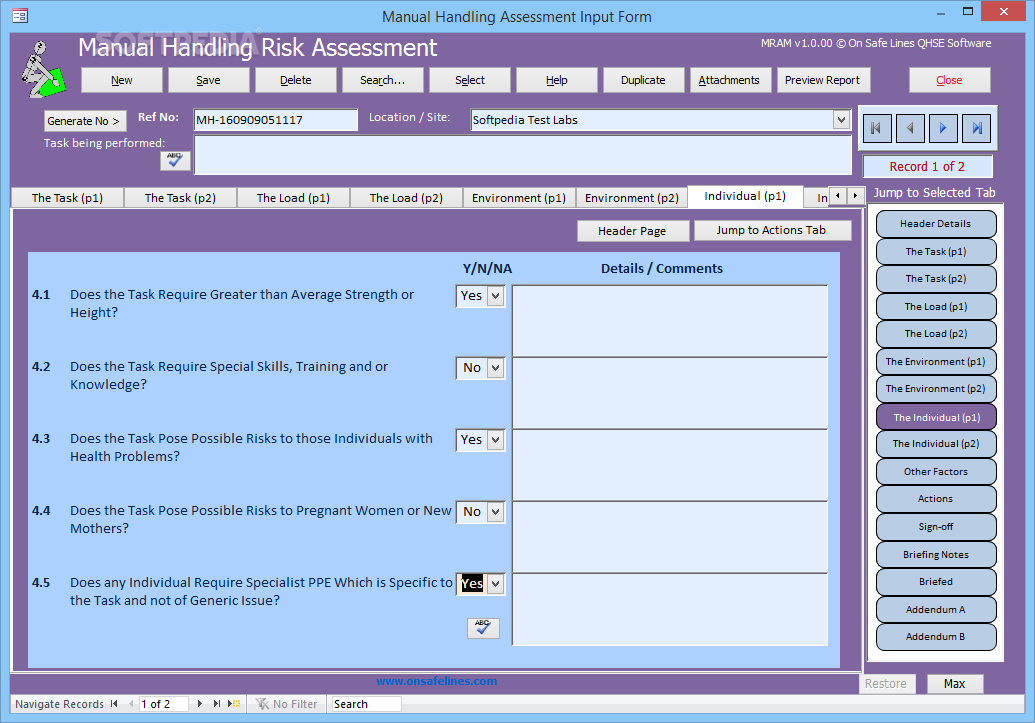Image resolution: width=1035 pixels, height=723 pixels.
Task: Click Preview Report
Action: coord(823,80)
